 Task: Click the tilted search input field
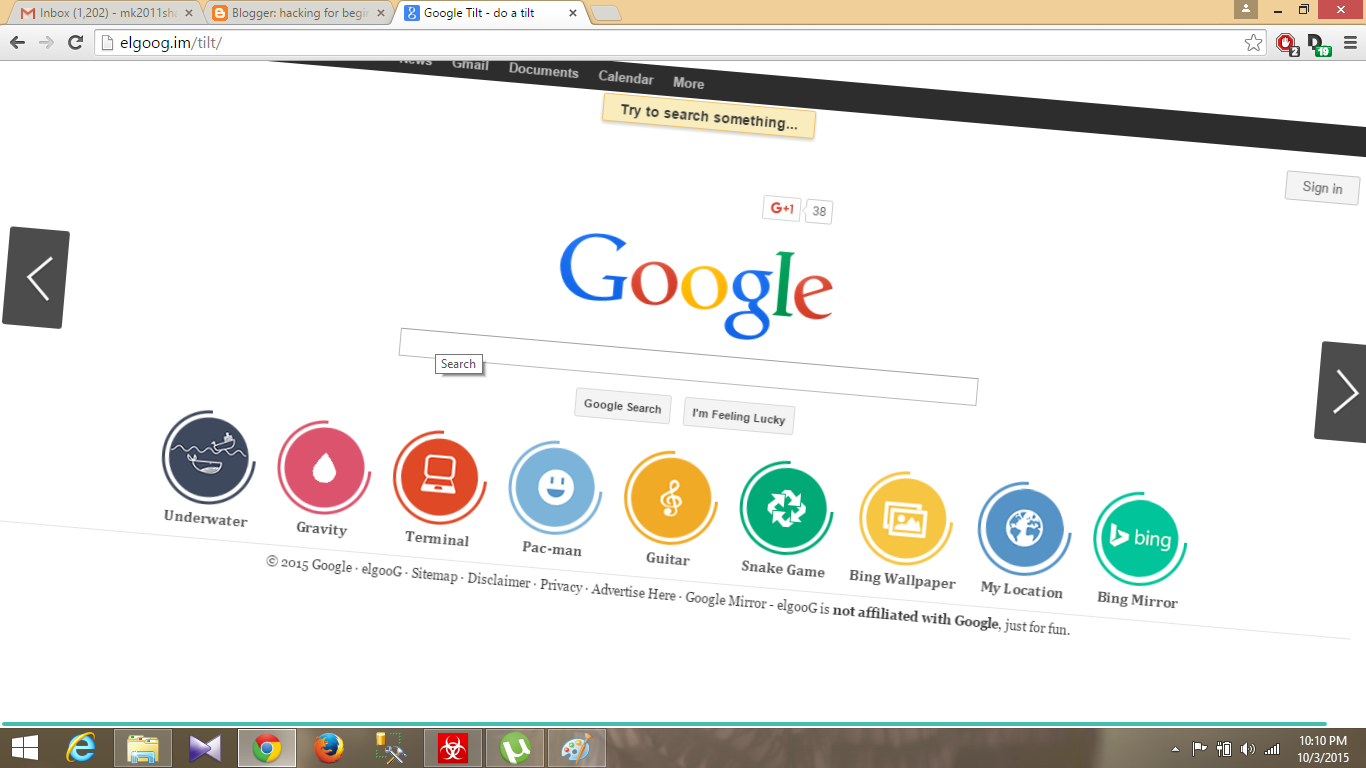pos(688,366)
